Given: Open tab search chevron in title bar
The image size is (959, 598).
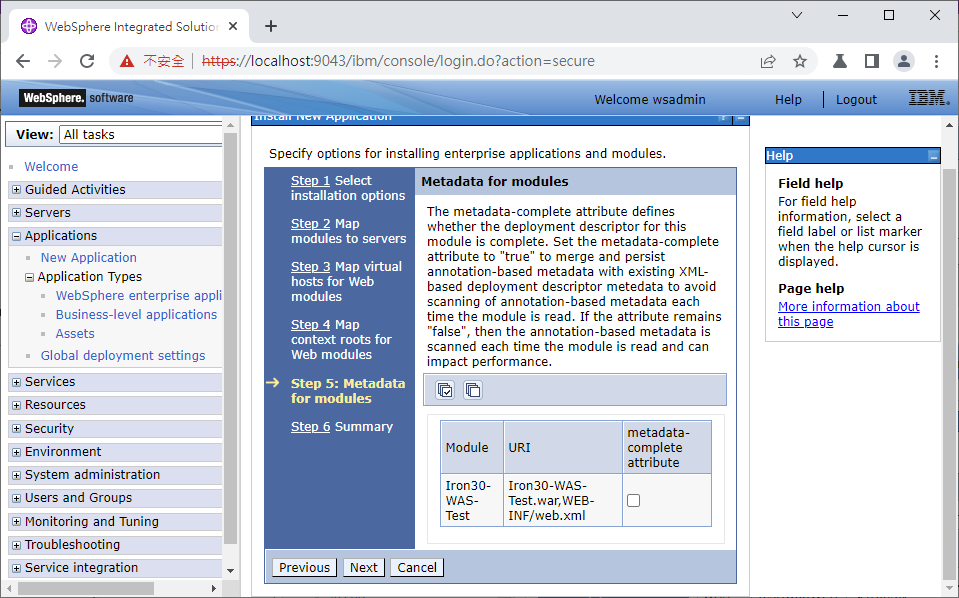Looking at the screenshot, I should click(797, 15).
